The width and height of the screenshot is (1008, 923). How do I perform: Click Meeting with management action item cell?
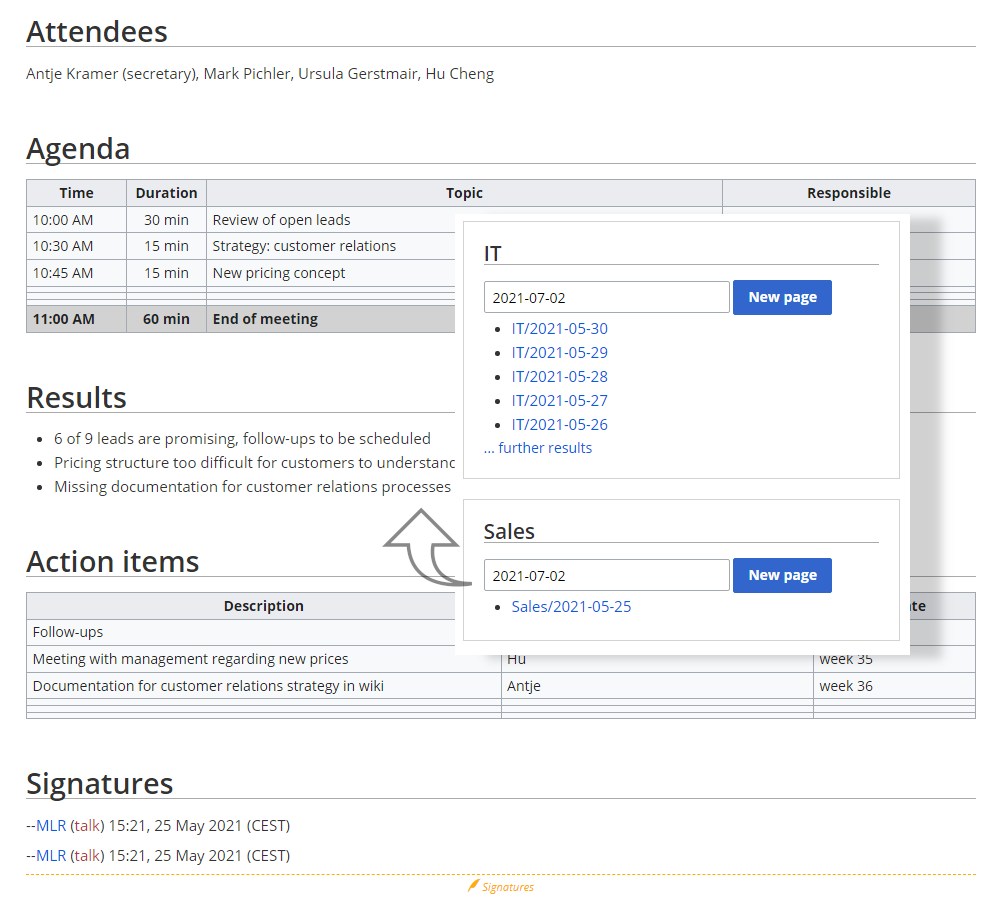coord(264,659)
